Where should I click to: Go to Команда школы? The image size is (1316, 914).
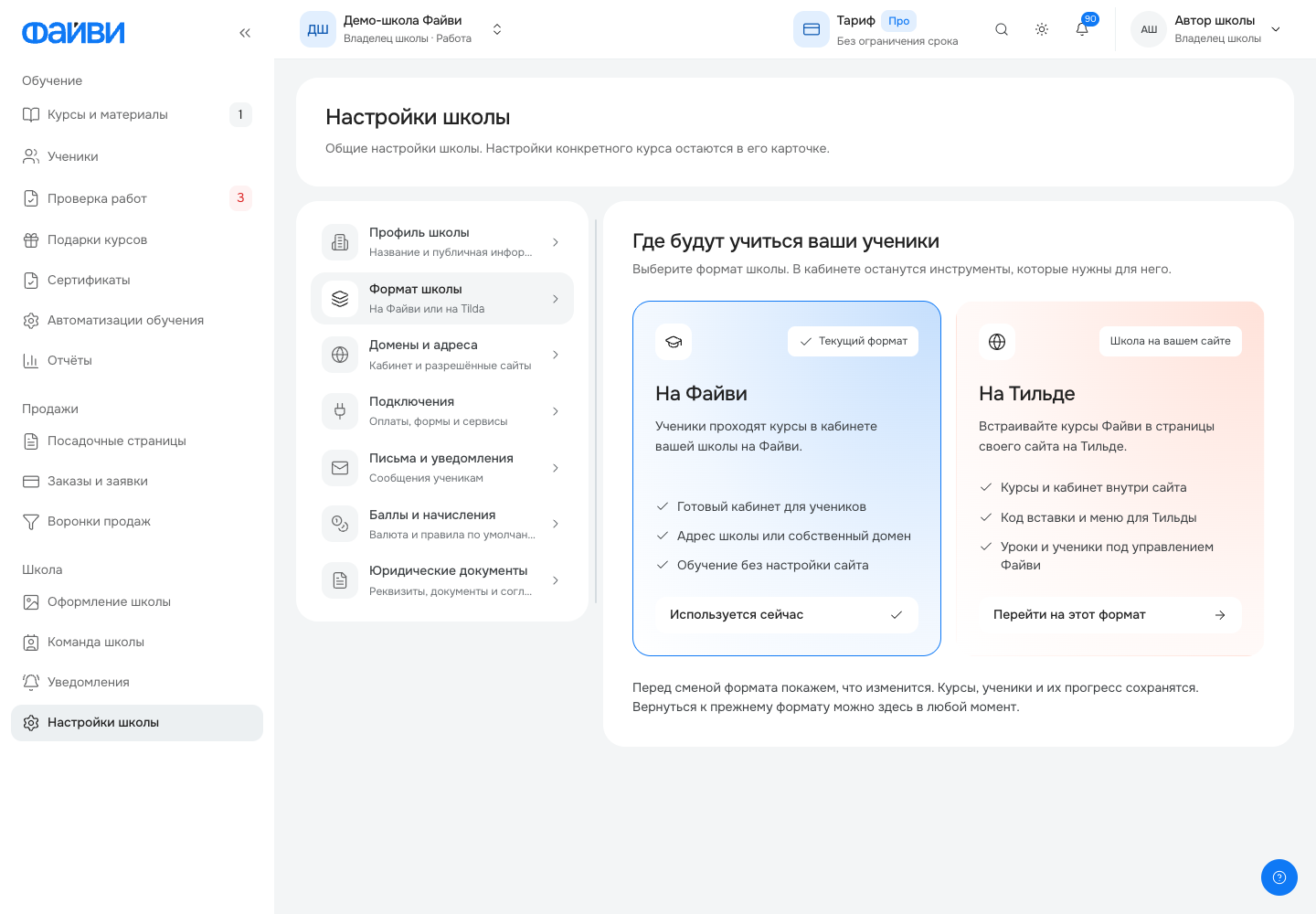click(137, 642)
